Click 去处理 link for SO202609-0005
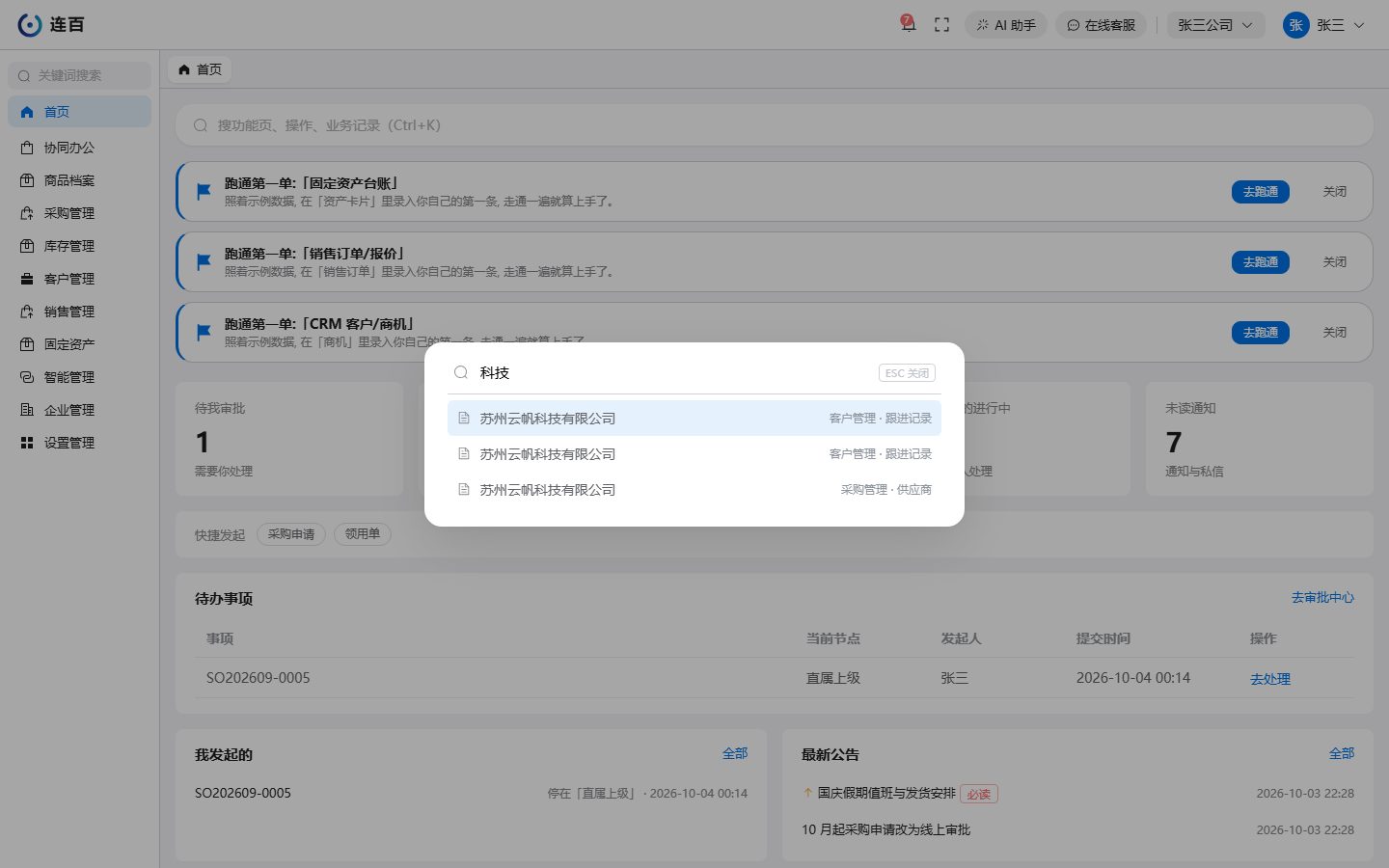This screenshot has height=868, width=1389. (1270, 679)
